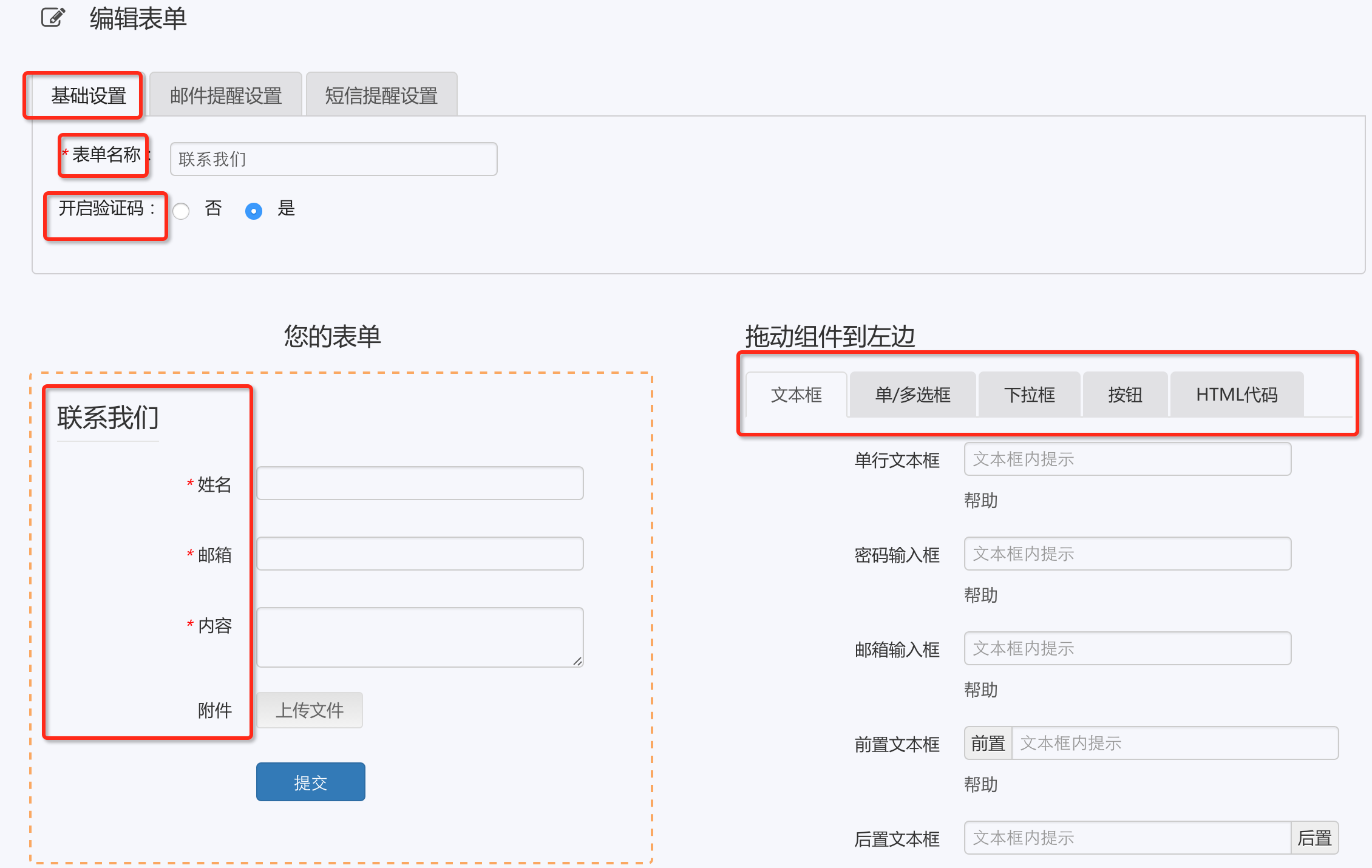Select the 文本框 components tab
This screenshot has width=1372, height=868.
[796, 395]
